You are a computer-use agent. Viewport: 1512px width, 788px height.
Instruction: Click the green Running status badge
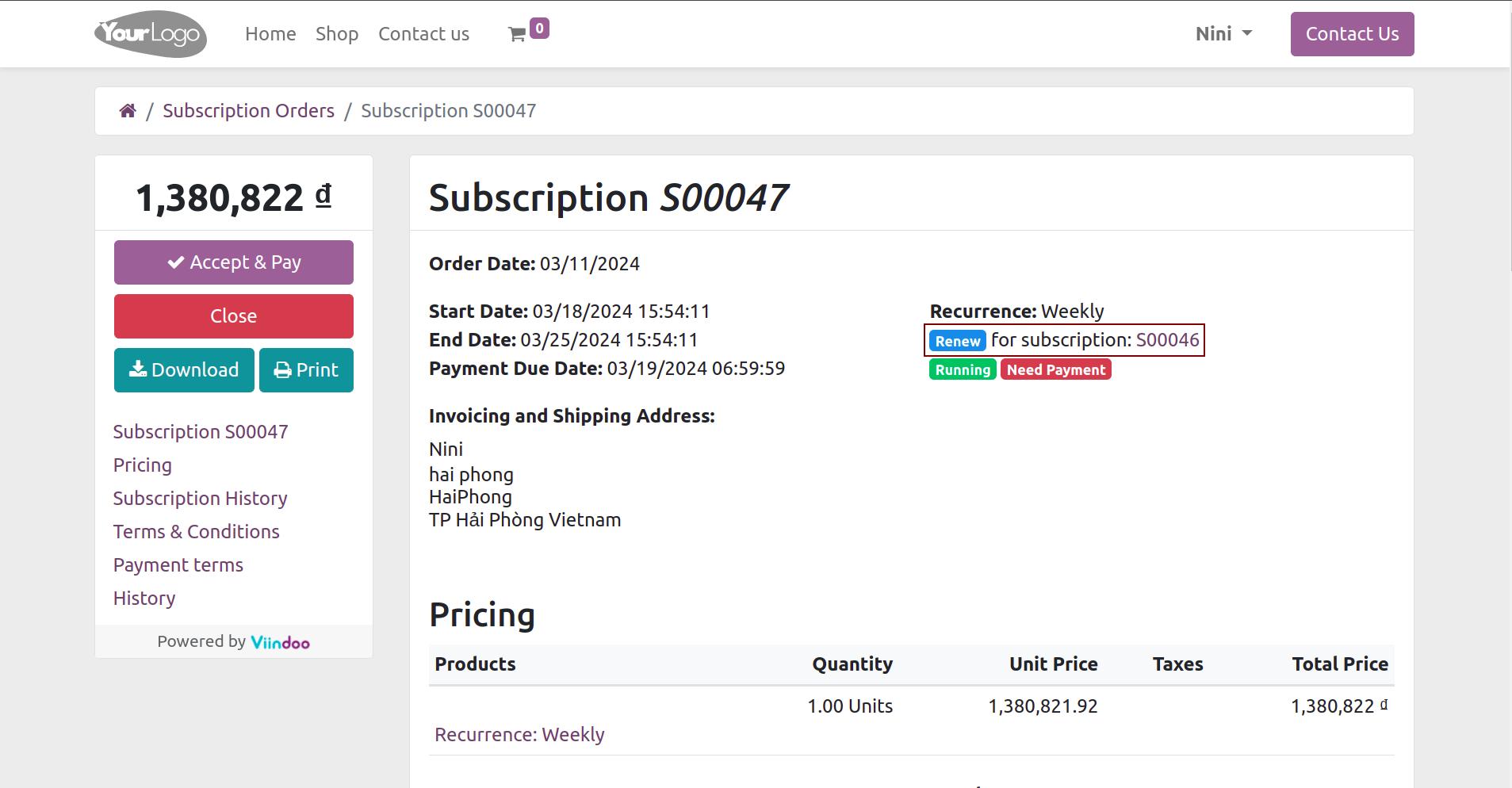pos(963,369)
